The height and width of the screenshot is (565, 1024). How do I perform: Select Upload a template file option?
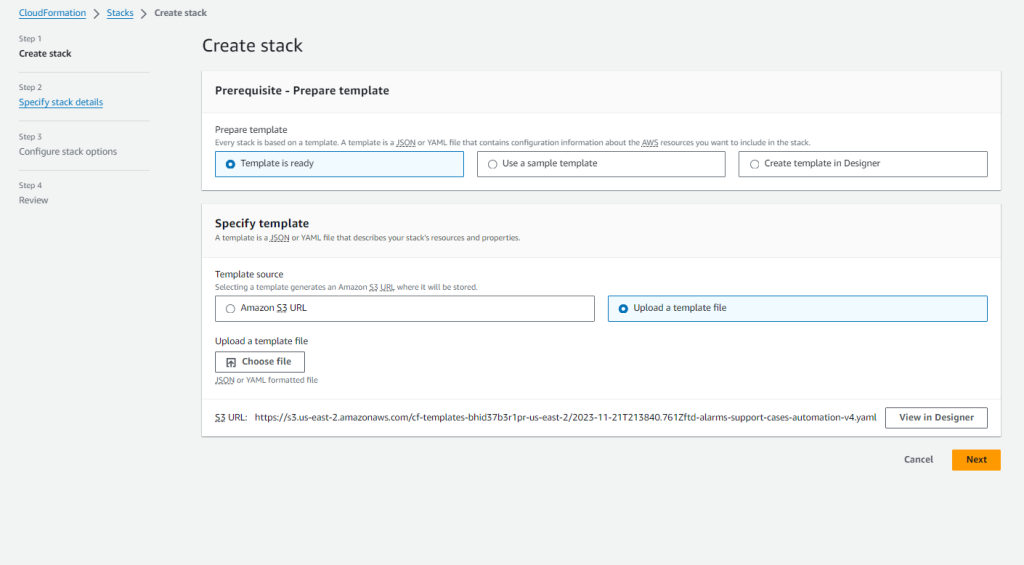click(x=797, y=308)
